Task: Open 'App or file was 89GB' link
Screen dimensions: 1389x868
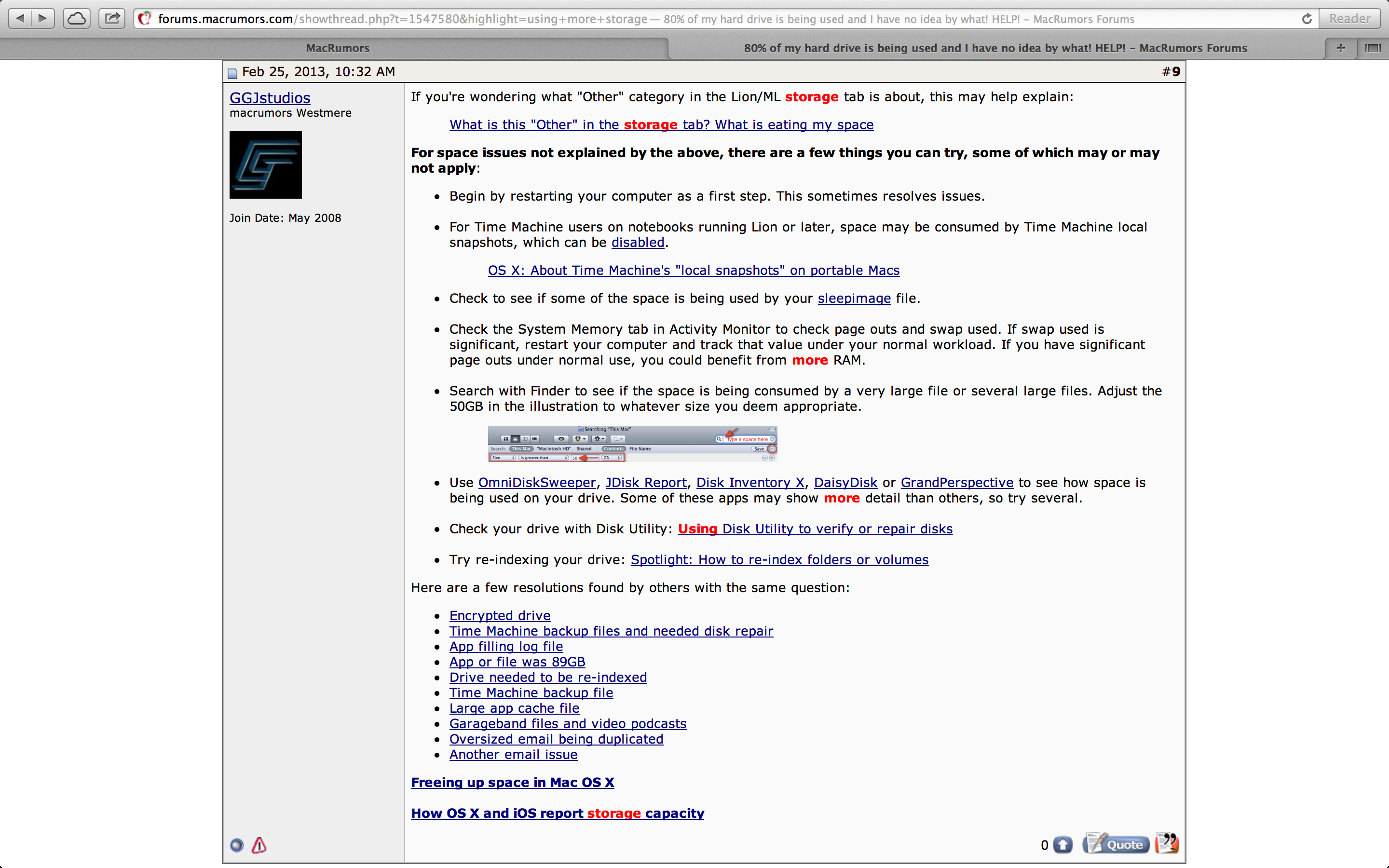Action: [517, 662]
